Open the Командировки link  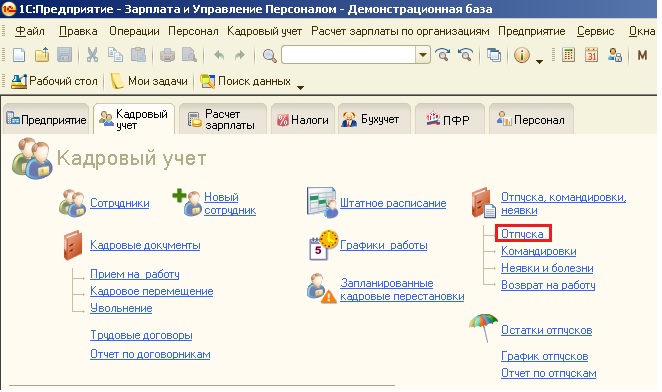pos(538,251)
